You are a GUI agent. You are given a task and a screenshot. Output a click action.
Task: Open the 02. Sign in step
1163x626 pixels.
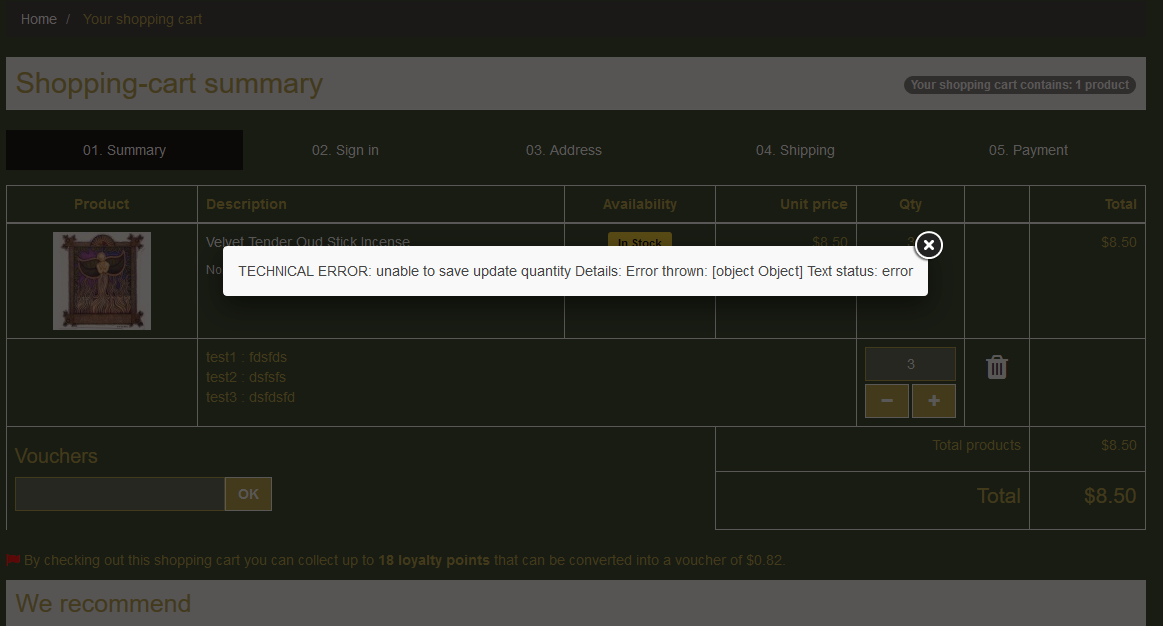(345, 150)
